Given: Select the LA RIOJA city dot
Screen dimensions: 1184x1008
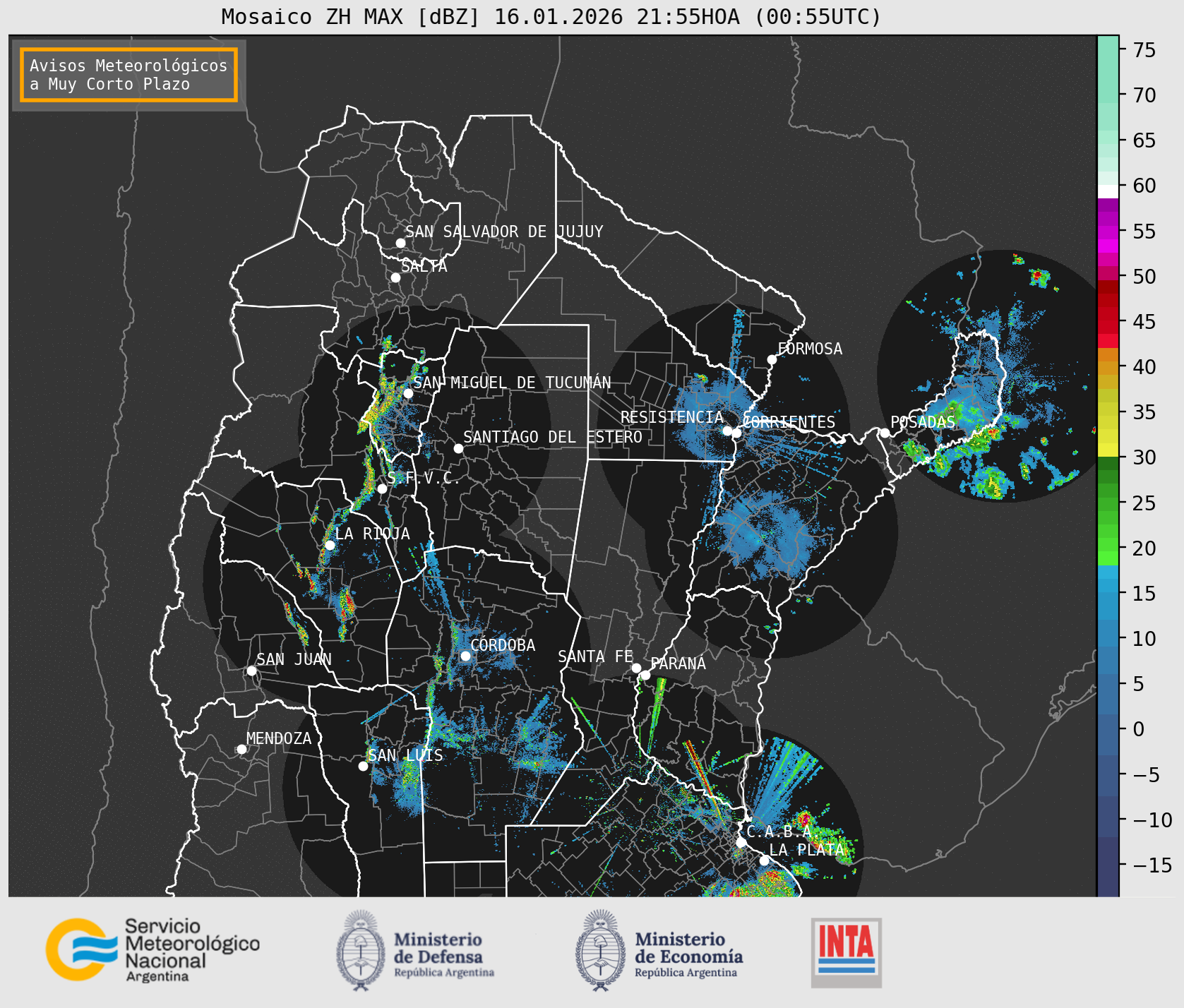Looking at the screenshot, I should tap(330, 545).
